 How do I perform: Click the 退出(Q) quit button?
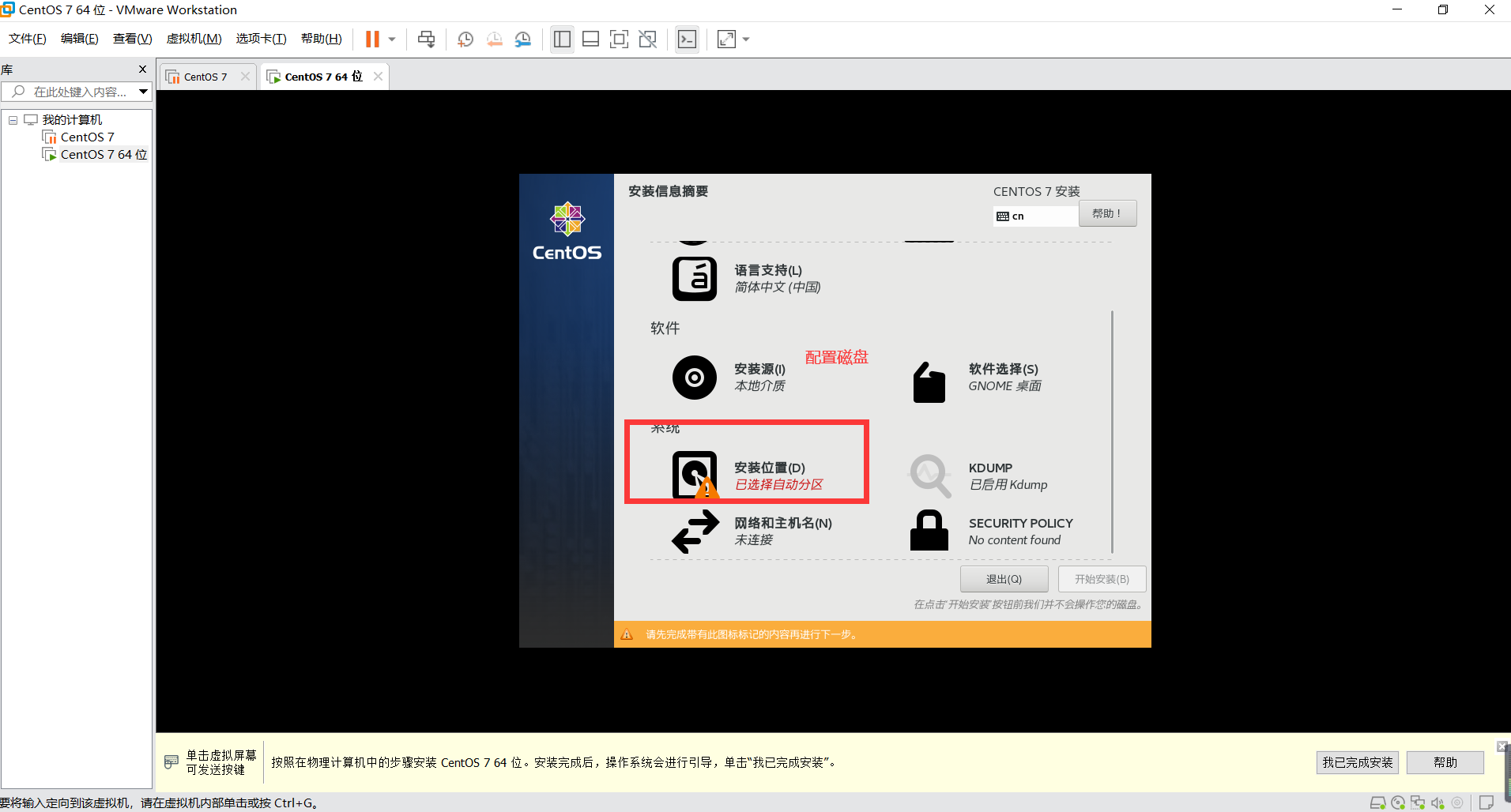1004,579
